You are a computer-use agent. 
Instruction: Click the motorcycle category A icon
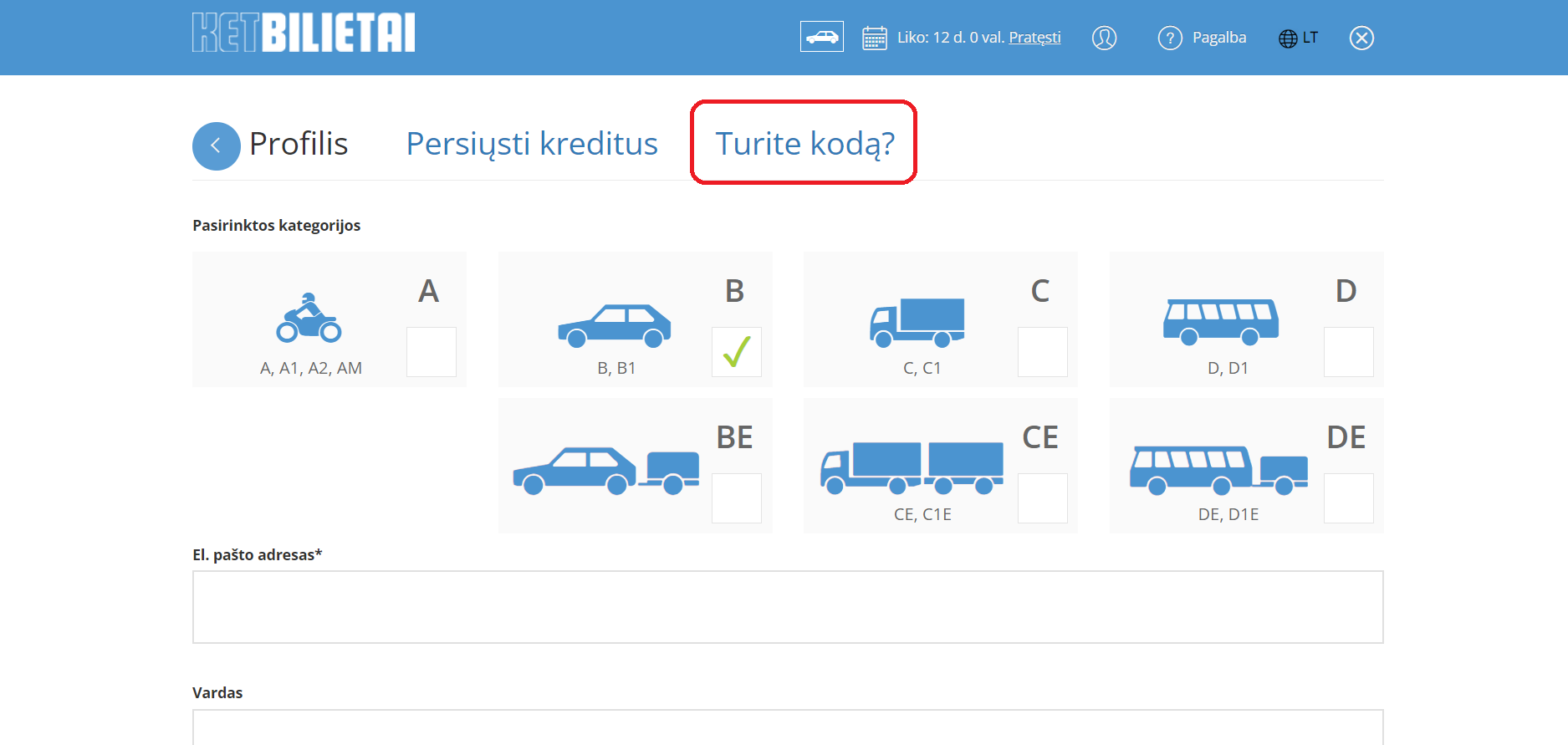(x=309, y=319)
